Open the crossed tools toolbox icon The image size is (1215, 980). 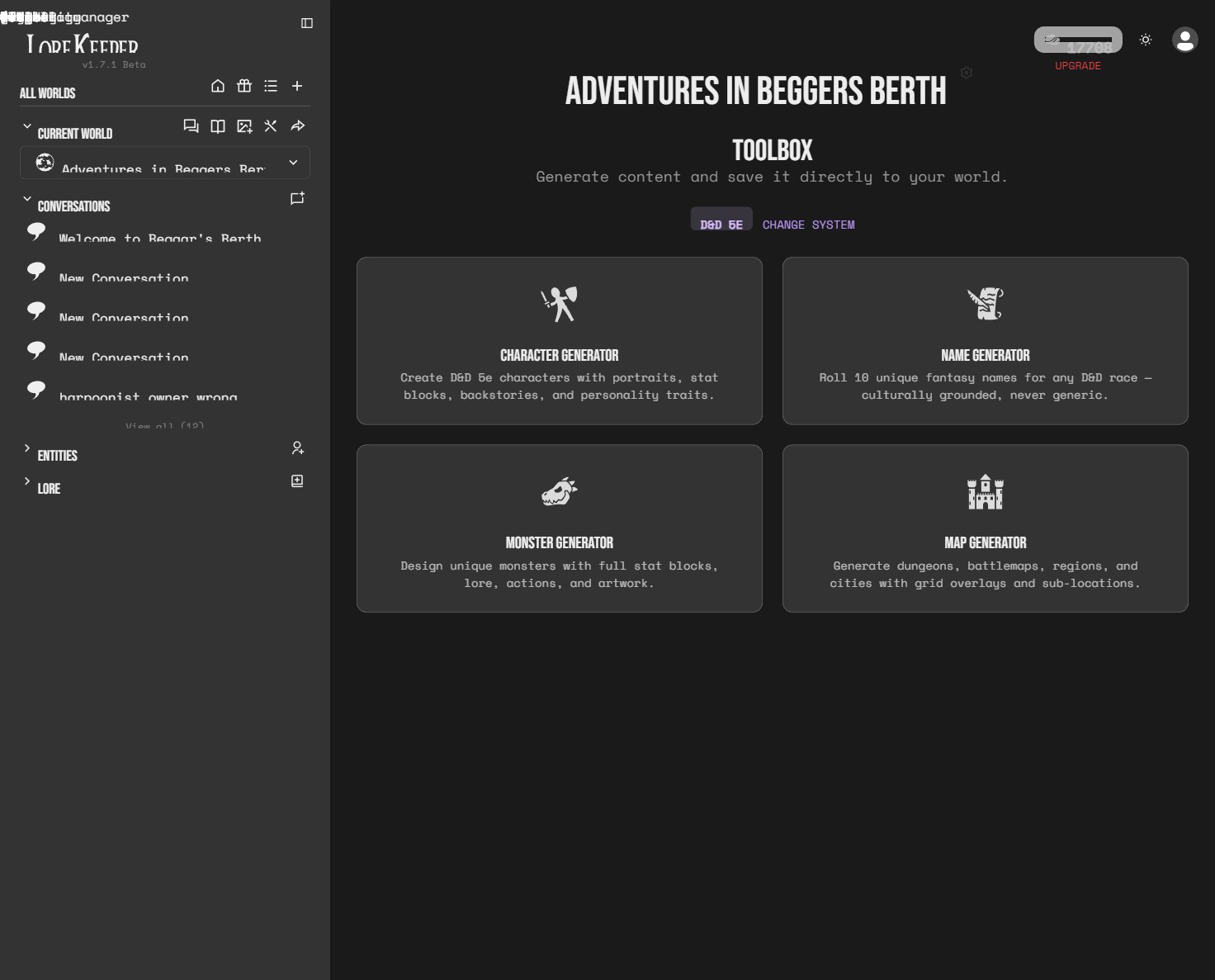271,126
